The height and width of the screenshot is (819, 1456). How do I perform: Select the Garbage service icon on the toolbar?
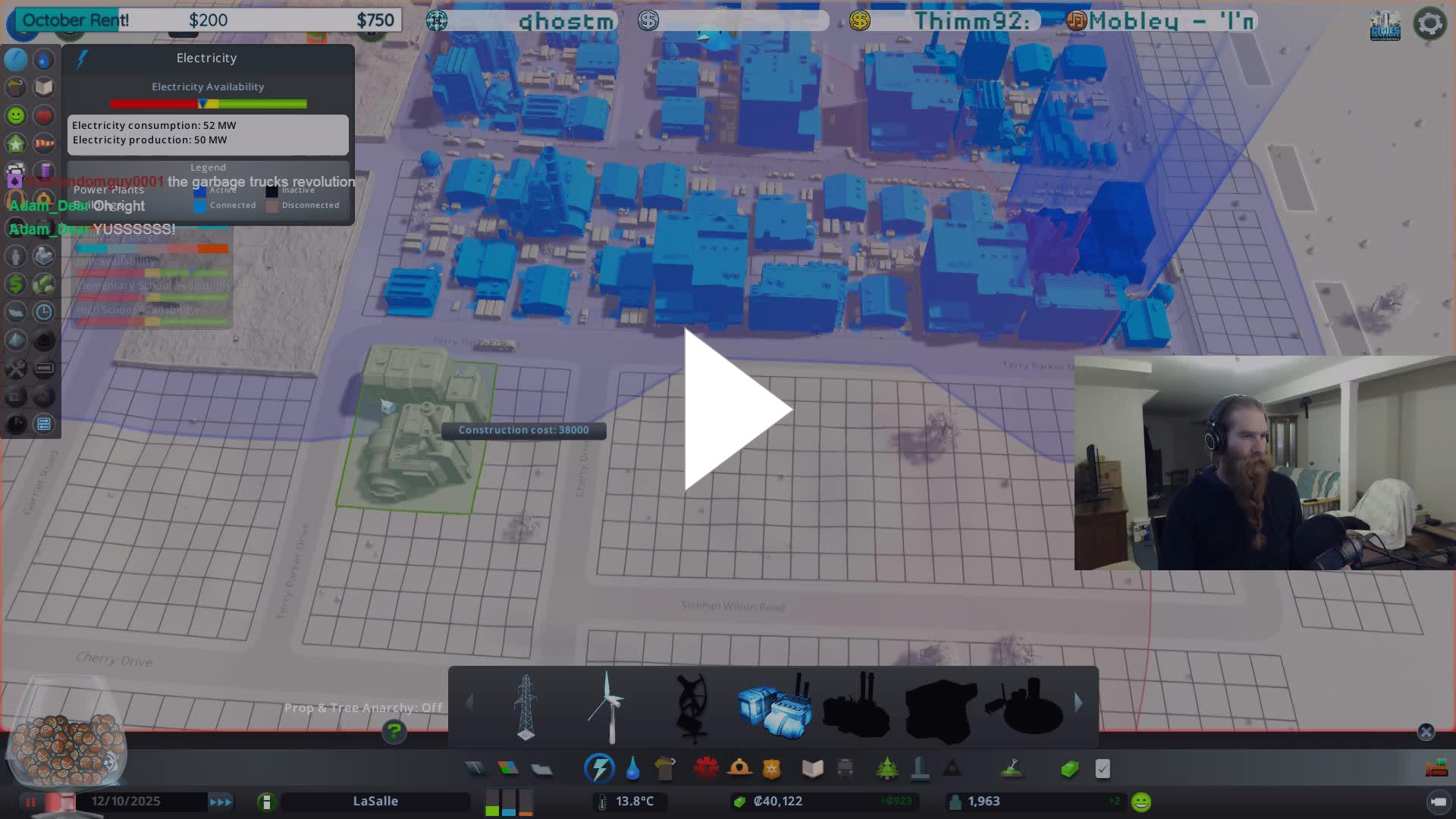point(665,767)
